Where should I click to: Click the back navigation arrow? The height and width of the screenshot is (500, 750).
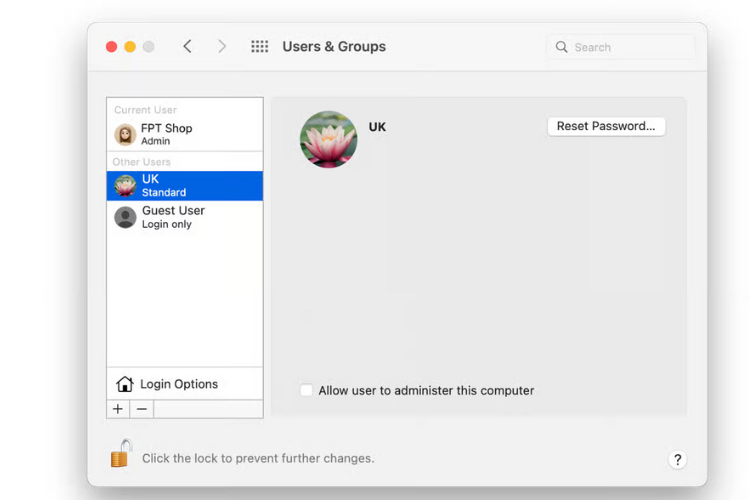[x=188, y=46]
